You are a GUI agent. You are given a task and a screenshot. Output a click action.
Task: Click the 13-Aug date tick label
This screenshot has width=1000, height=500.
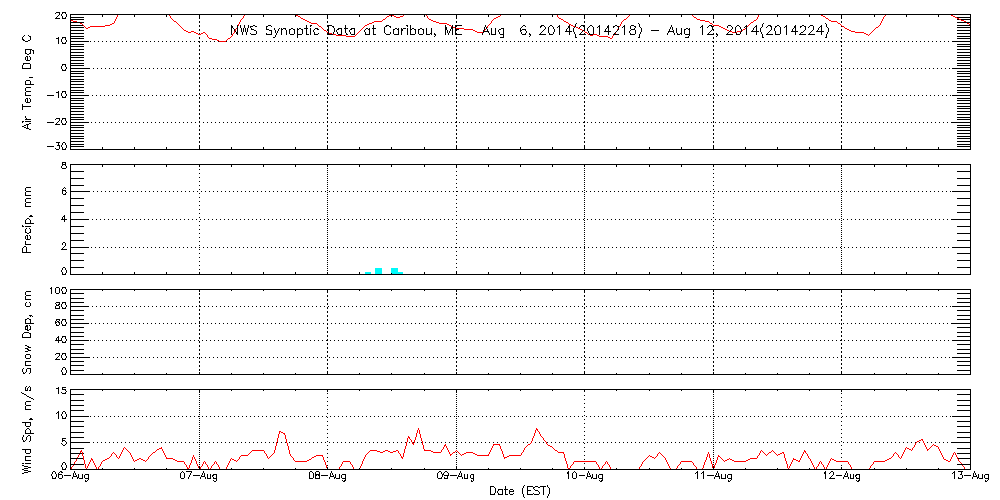pyautogui.click(x=969, y=477)
